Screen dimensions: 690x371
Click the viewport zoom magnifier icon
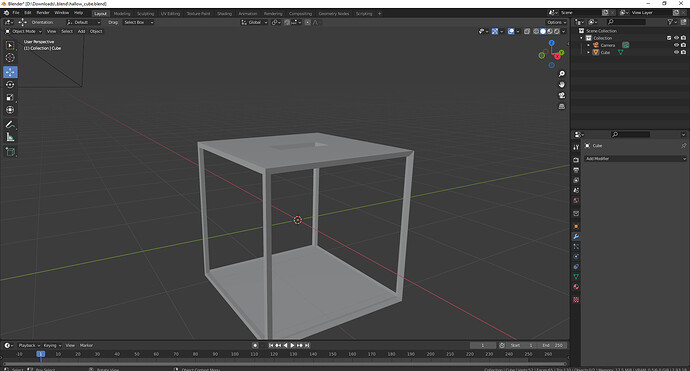click(562, 74)
